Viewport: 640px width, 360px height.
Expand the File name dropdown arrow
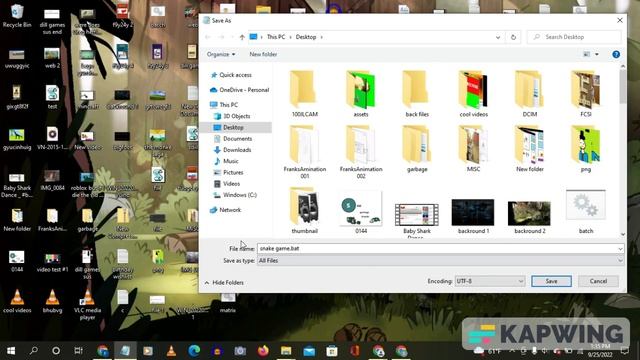[620, 249]
